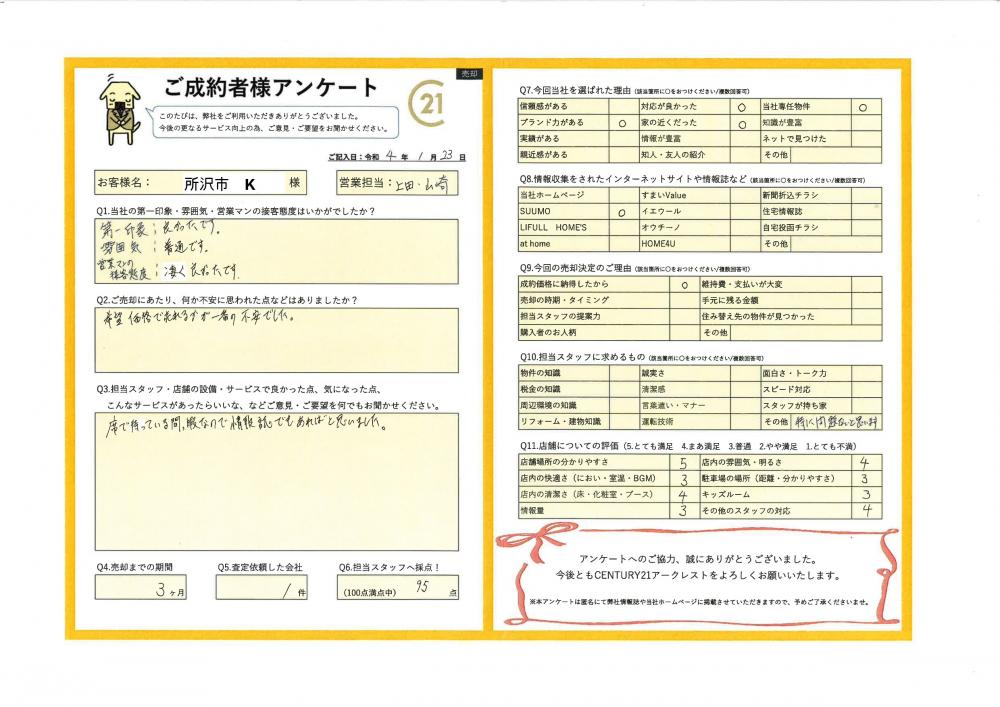Click the mascot speech bubble greeting
Screen dimensions: 1000x707
click(274, 122)
